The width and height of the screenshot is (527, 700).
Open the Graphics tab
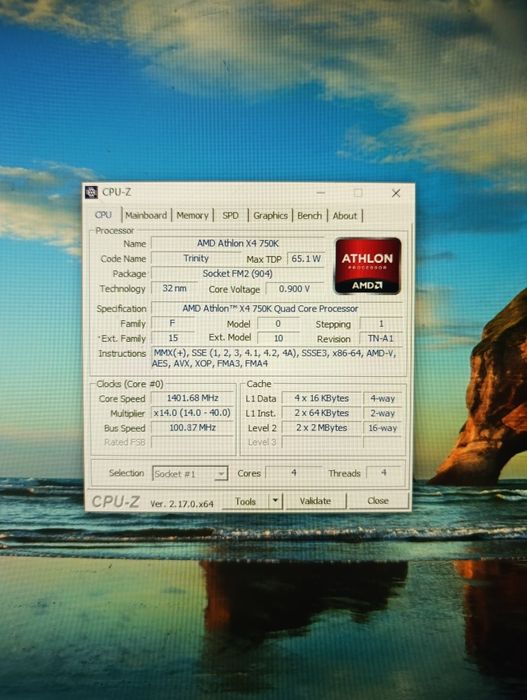270,215
